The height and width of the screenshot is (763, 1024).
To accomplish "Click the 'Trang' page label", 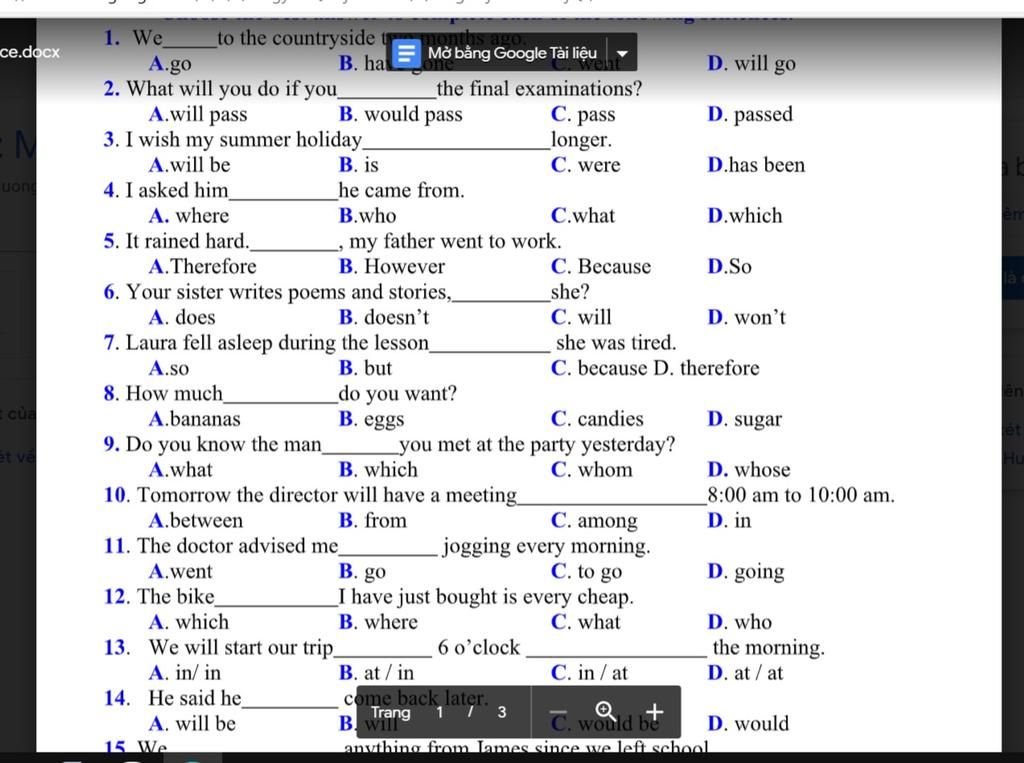I will pos(391,712).
